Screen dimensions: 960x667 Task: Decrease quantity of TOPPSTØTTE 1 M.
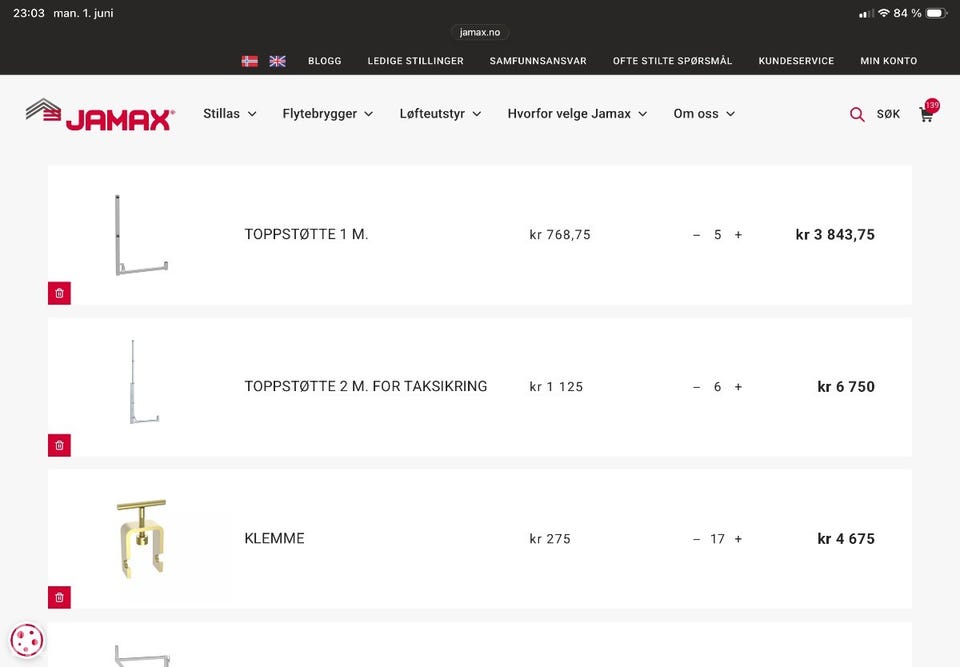click(x=696, y=235)
